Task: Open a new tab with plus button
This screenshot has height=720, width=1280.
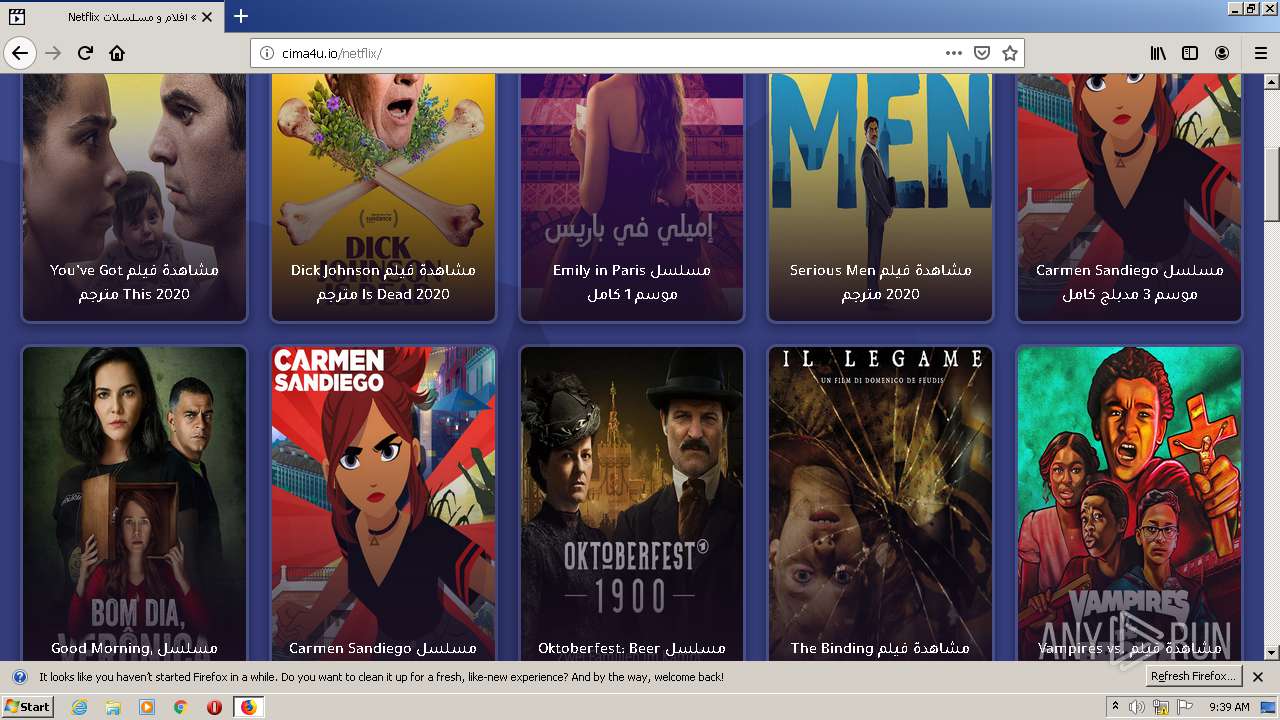Action: pos(241,16)
